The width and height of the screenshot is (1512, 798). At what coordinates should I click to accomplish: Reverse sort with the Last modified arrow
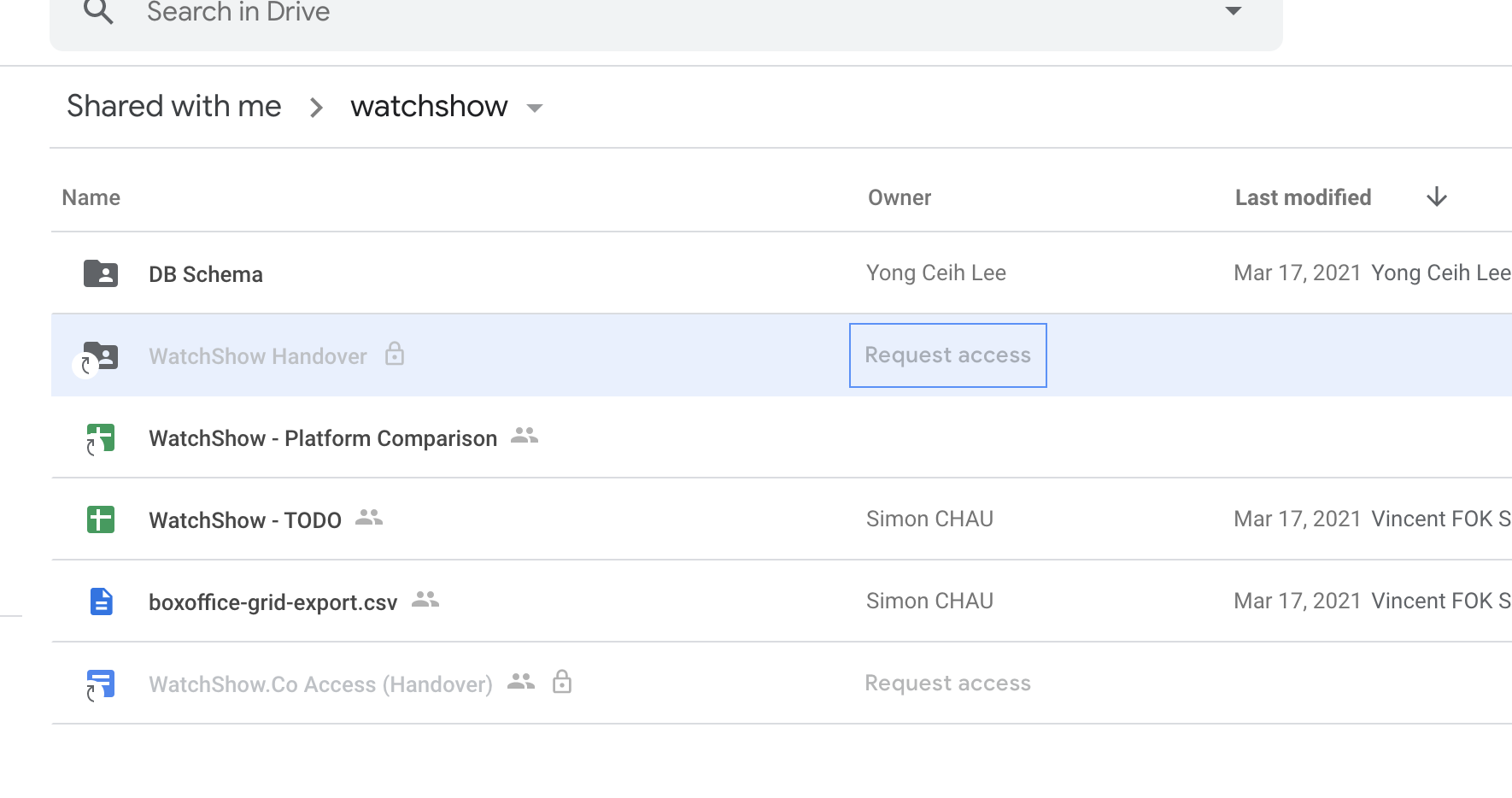(1437, 197)
